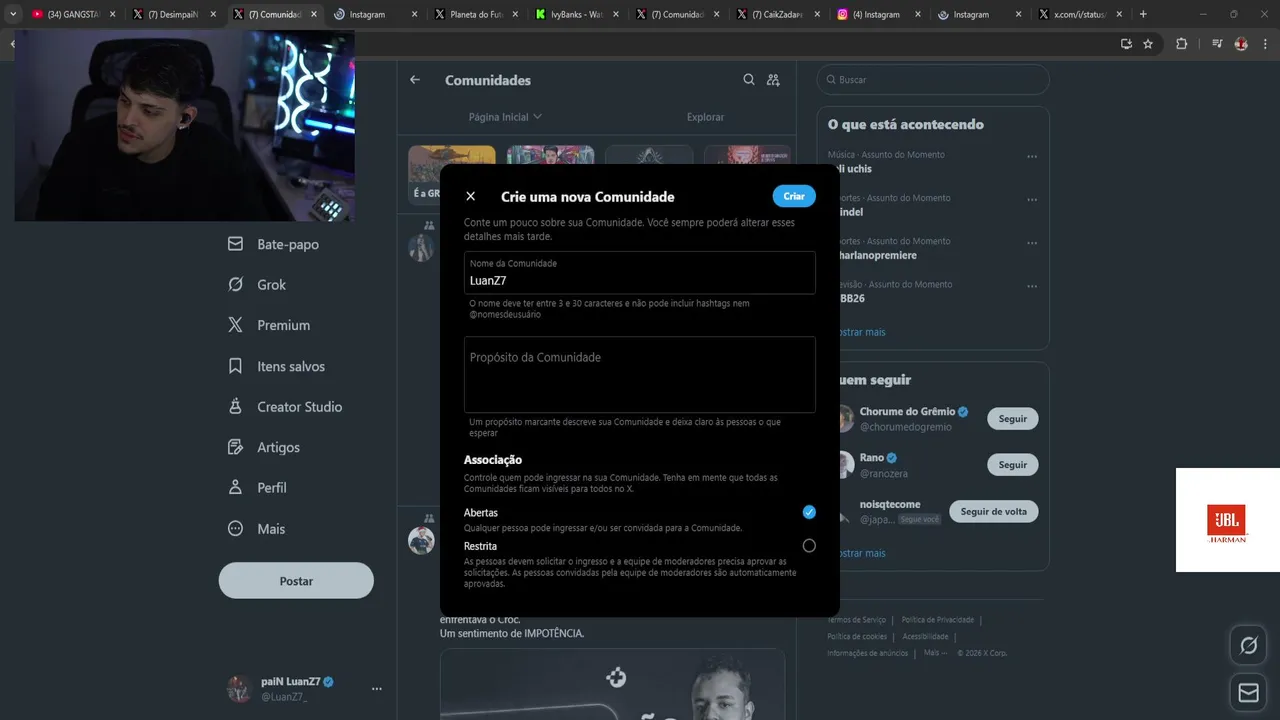Open community search magnifier icon
Image resolution: width=1280 pixels, height=720 pixels.
click(x=749, y=80)
